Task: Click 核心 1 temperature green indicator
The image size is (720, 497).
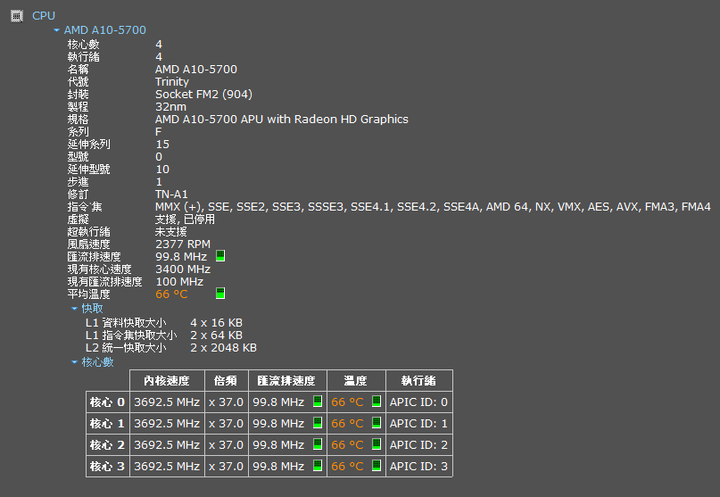Action: coord(377,423)
